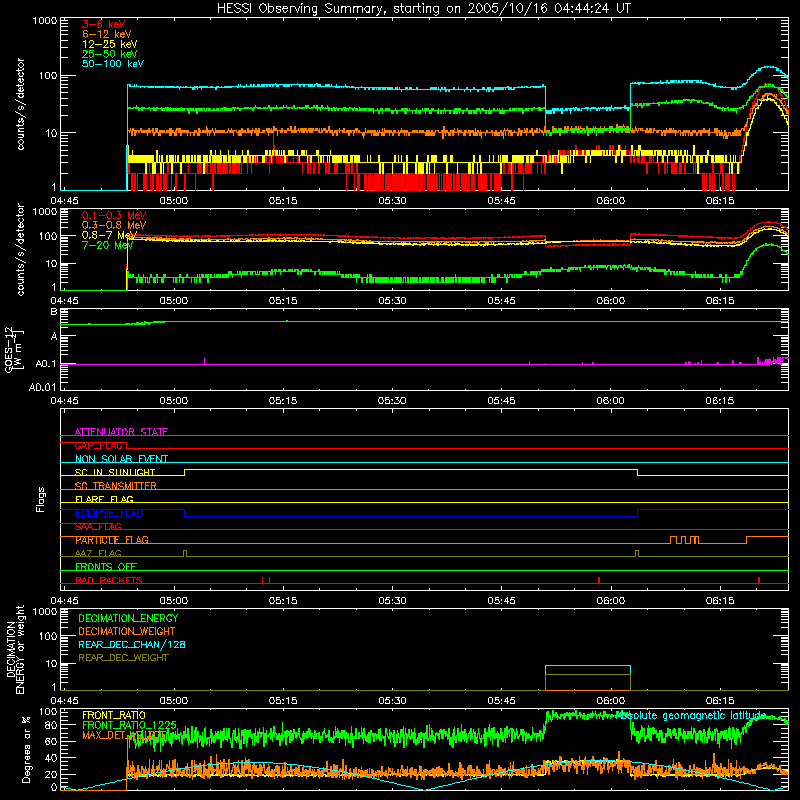Click the 0.1-0.3 MeV legend label

pos(114,215)
